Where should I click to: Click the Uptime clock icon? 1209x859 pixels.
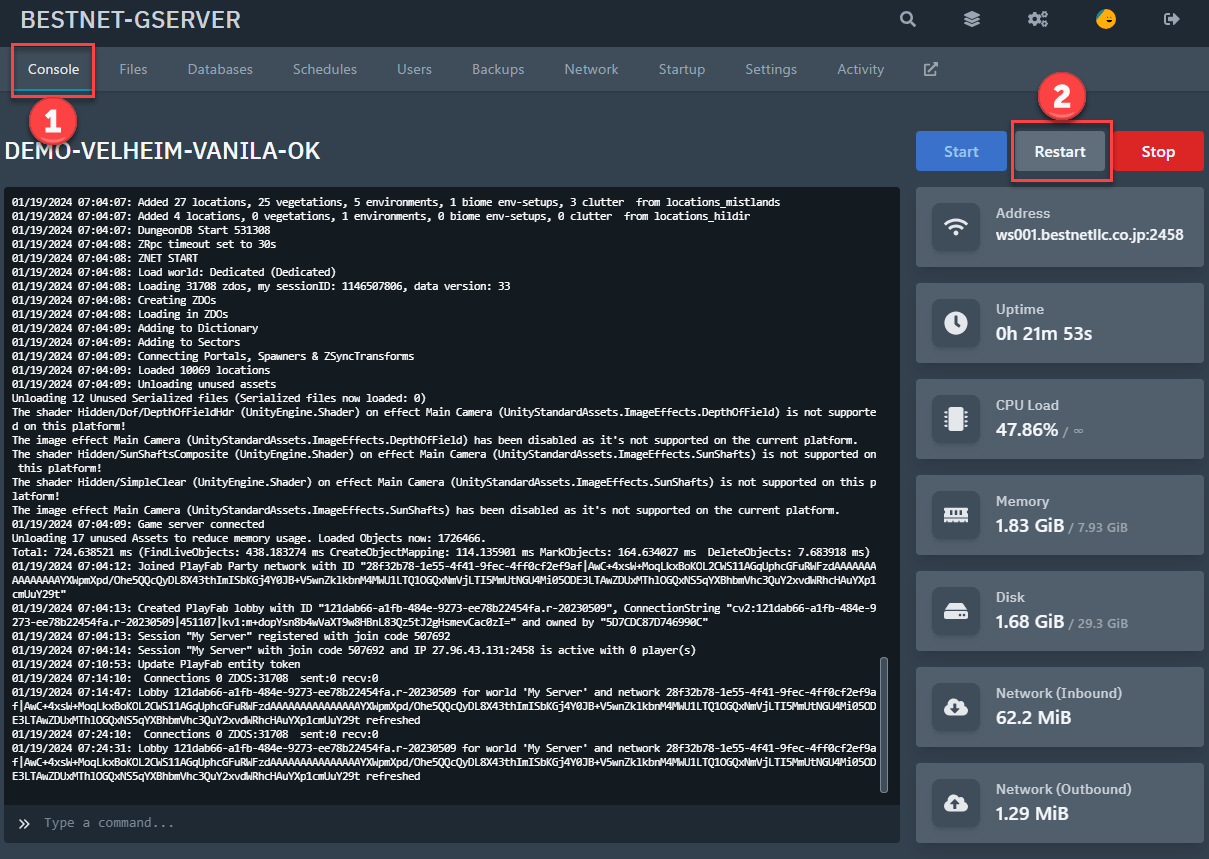[956, 322]
